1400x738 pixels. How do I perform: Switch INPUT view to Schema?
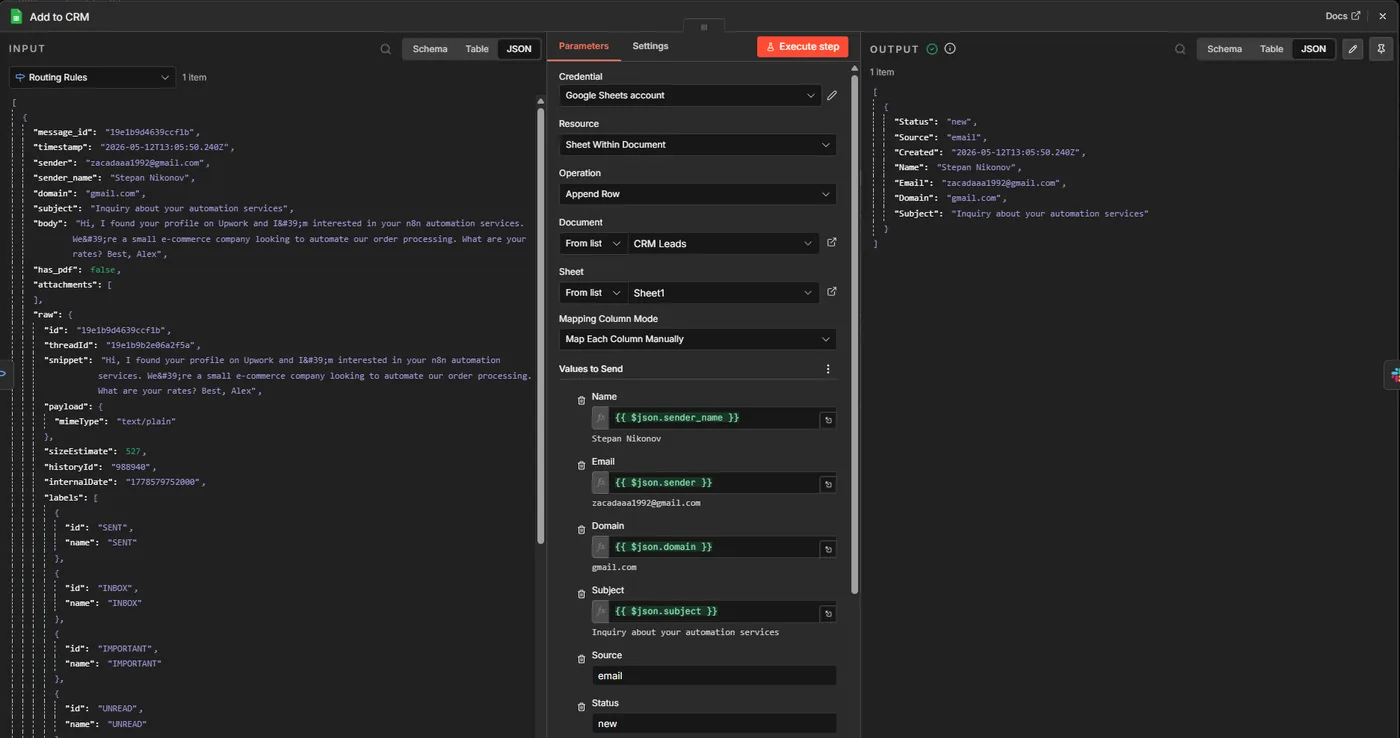pos(430,49)
